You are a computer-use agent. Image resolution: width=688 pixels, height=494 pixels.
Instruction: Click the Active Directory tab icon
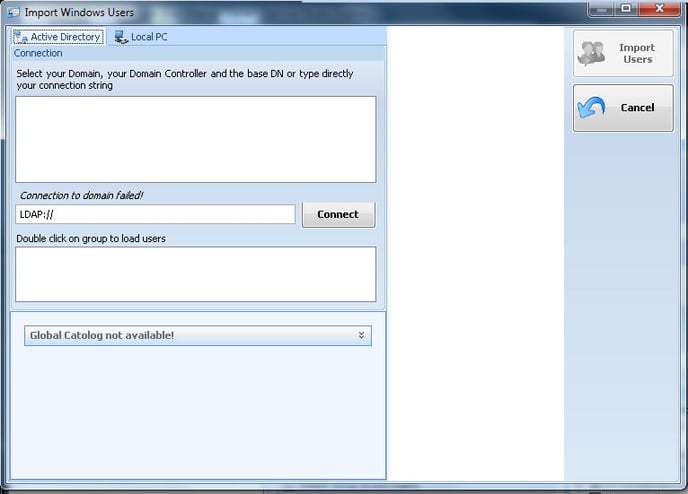pyautogui.click(x=21, y=37)
